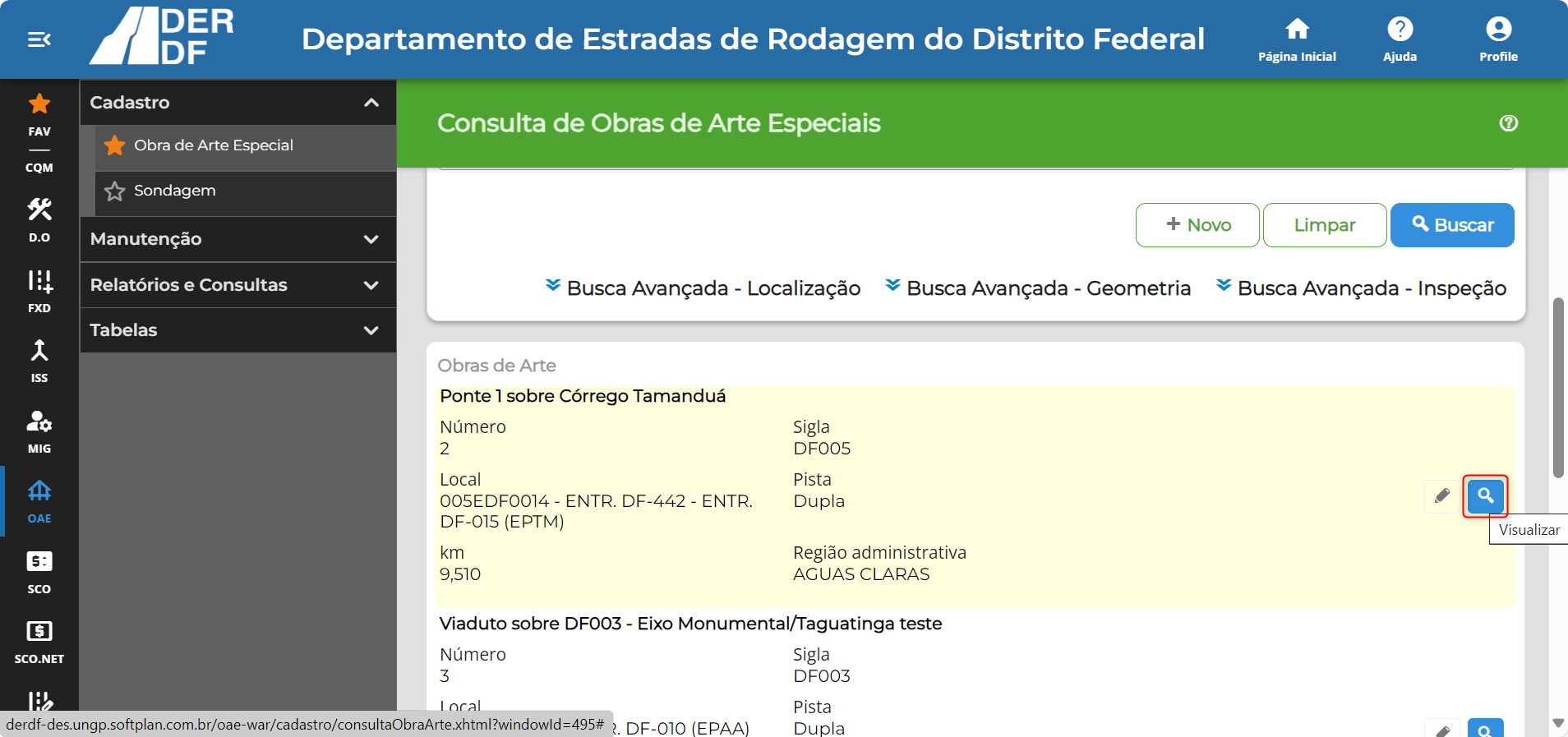This screenshot has height=737, width=1568.
Task: Open the SCO module icon
Action: pyautogui.click(x=39, y=572)
